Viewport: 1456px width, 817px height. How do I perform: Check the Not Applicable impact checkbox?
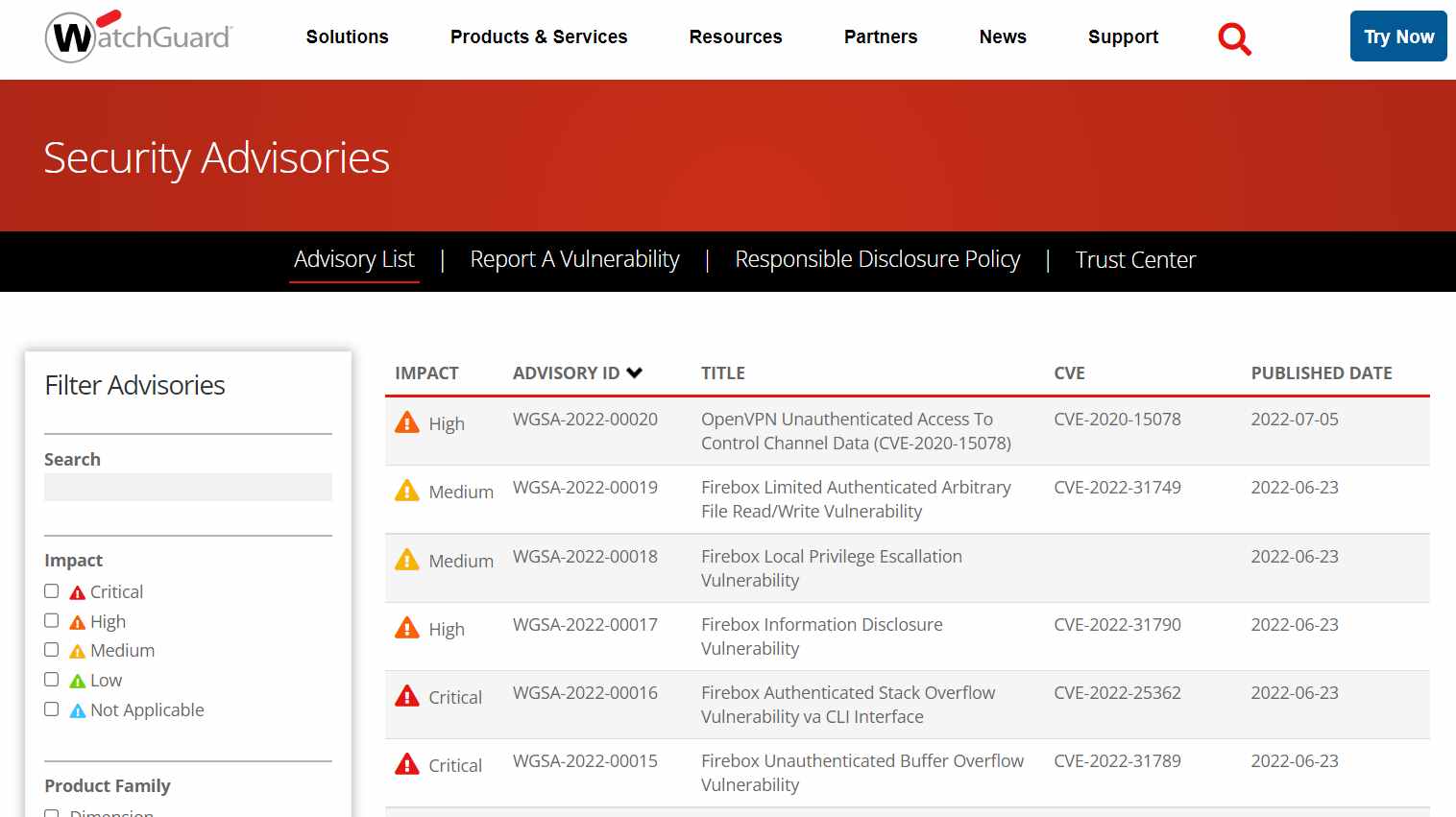(x=52, y=709)
